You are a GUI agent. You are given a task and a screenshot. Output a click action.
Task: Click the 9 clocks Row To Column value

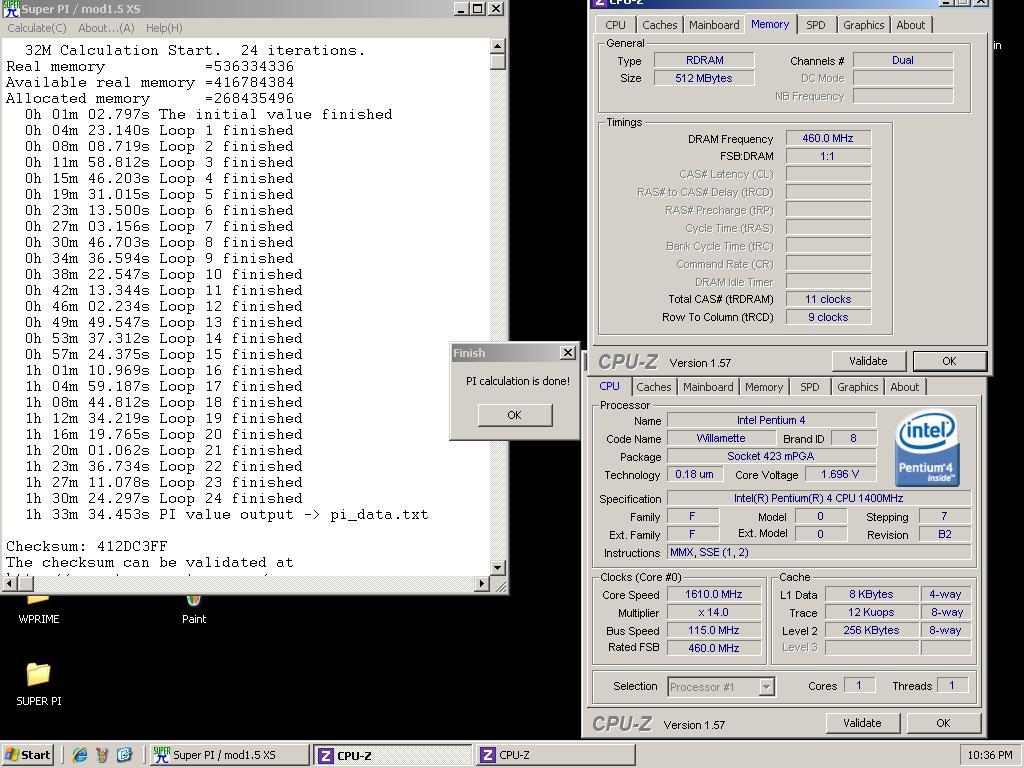pyautogui.click(x=828, y=317)
